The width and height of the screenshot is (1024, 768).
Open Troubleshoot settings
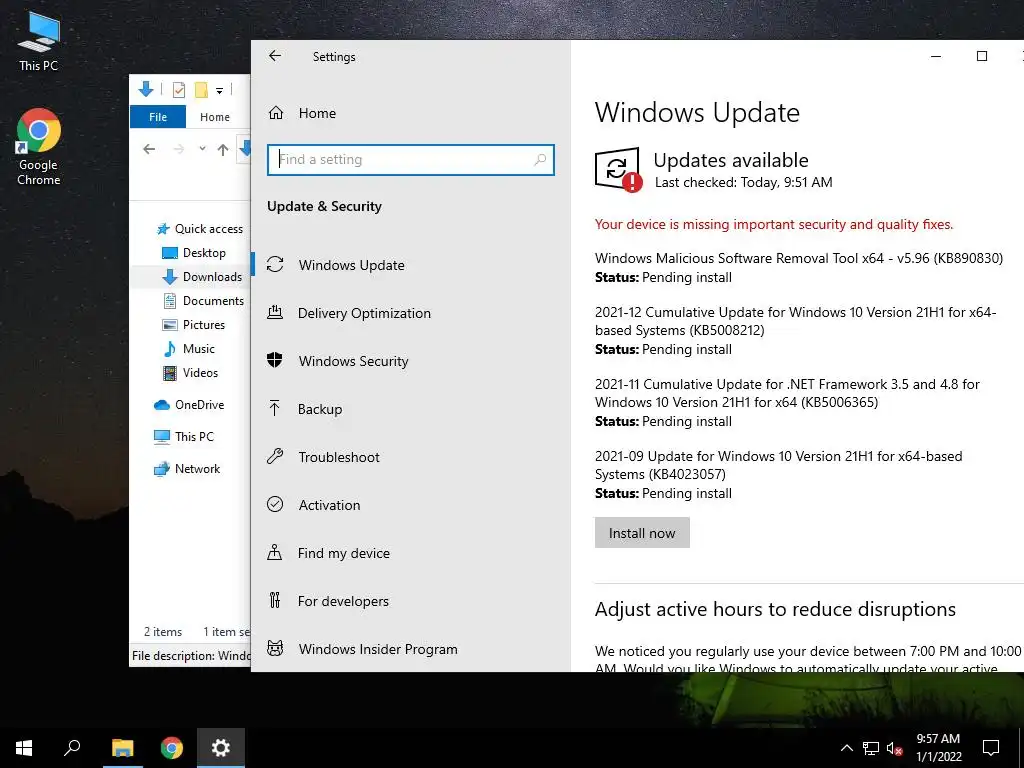click(410, 457)
